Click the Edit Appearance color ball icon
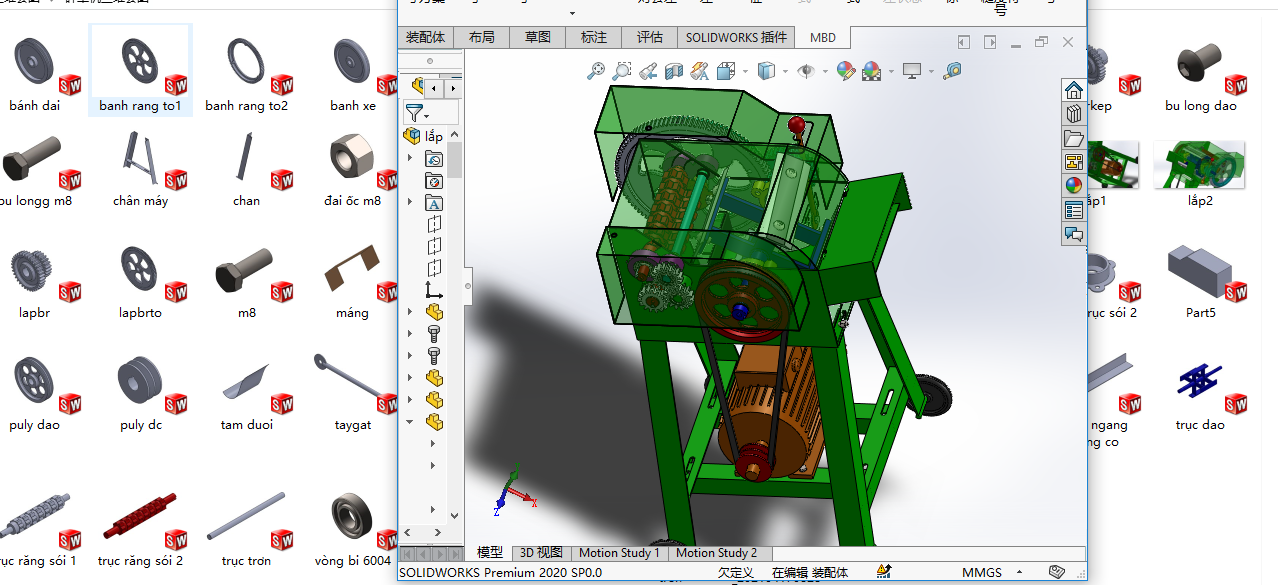1278x585 pixels. point(846,71)
